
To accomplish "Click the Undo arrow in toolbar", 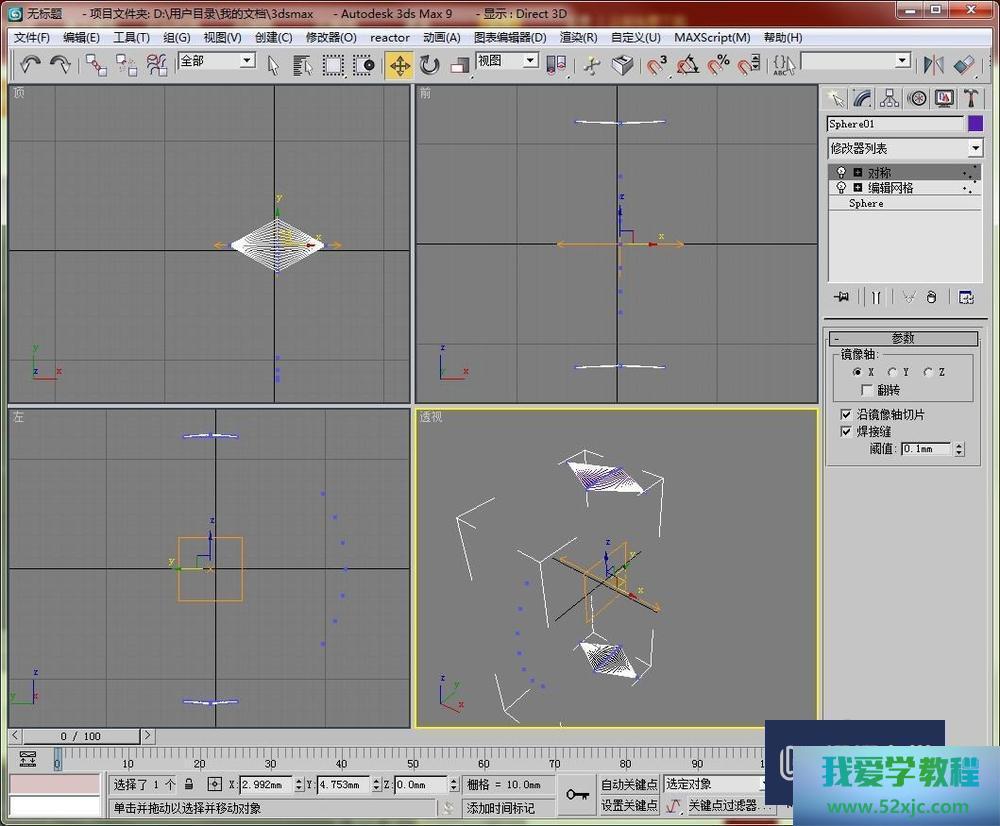I will tap(30, 65).
